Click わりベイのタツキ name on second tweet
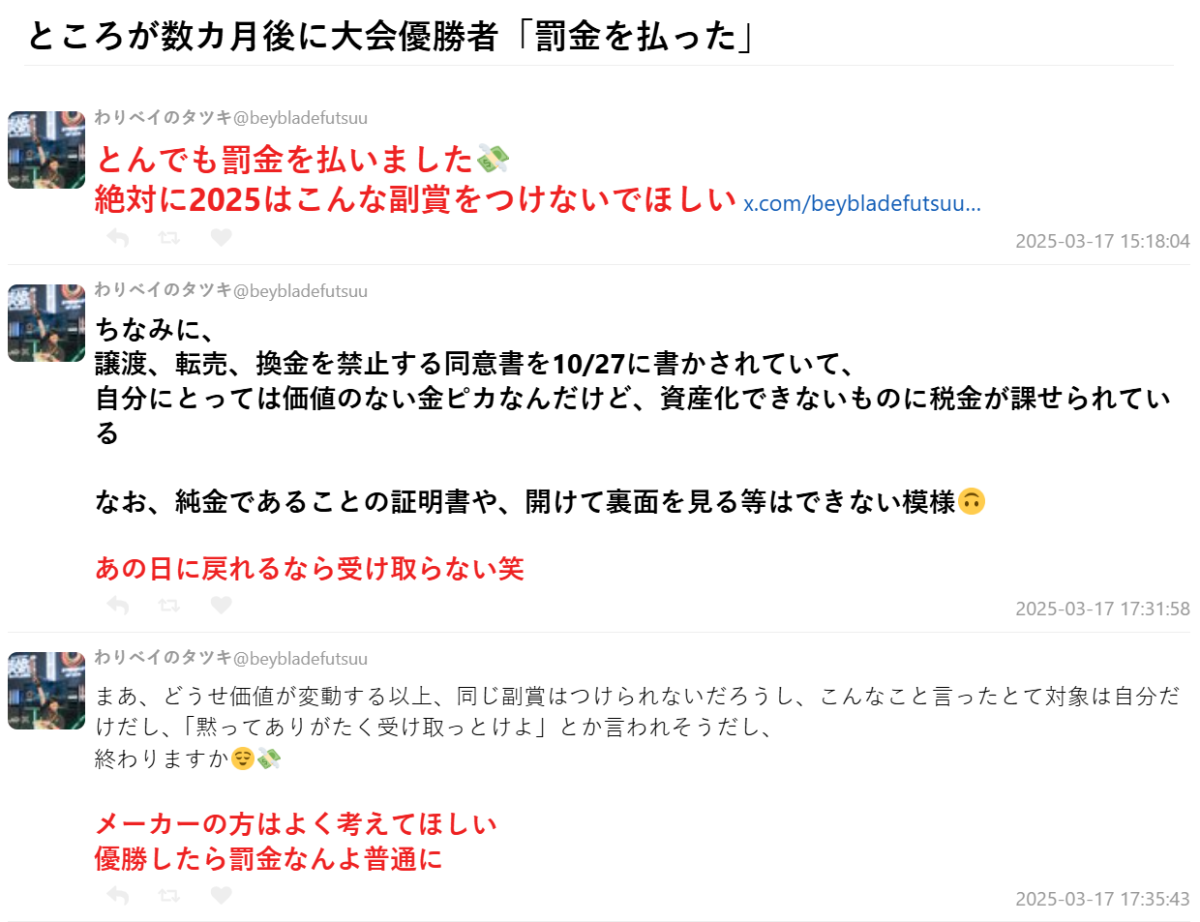 [163, 291]
